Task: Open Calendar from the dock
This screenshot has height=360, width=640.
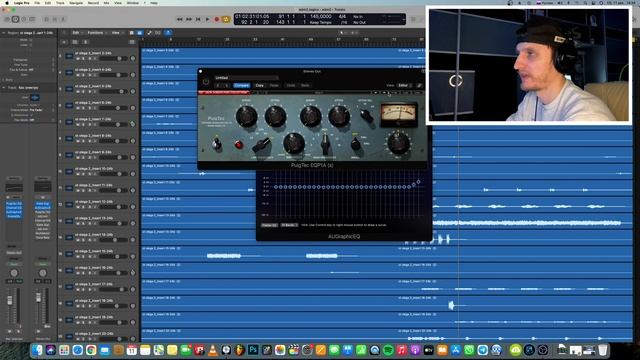Action: click(131, 350)
